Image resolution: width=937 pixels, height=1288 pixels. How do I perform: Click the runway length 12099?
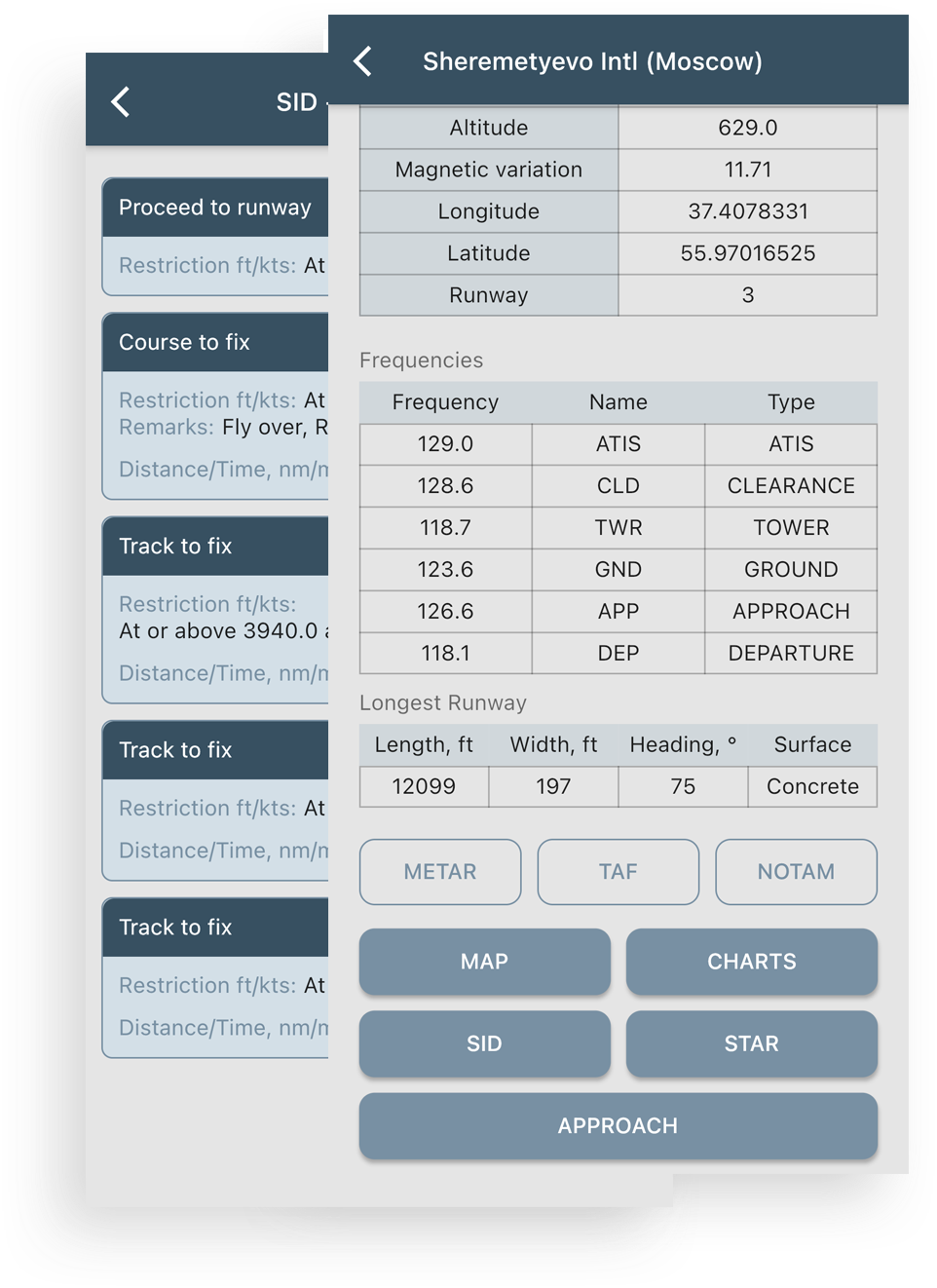coord(424,787)
